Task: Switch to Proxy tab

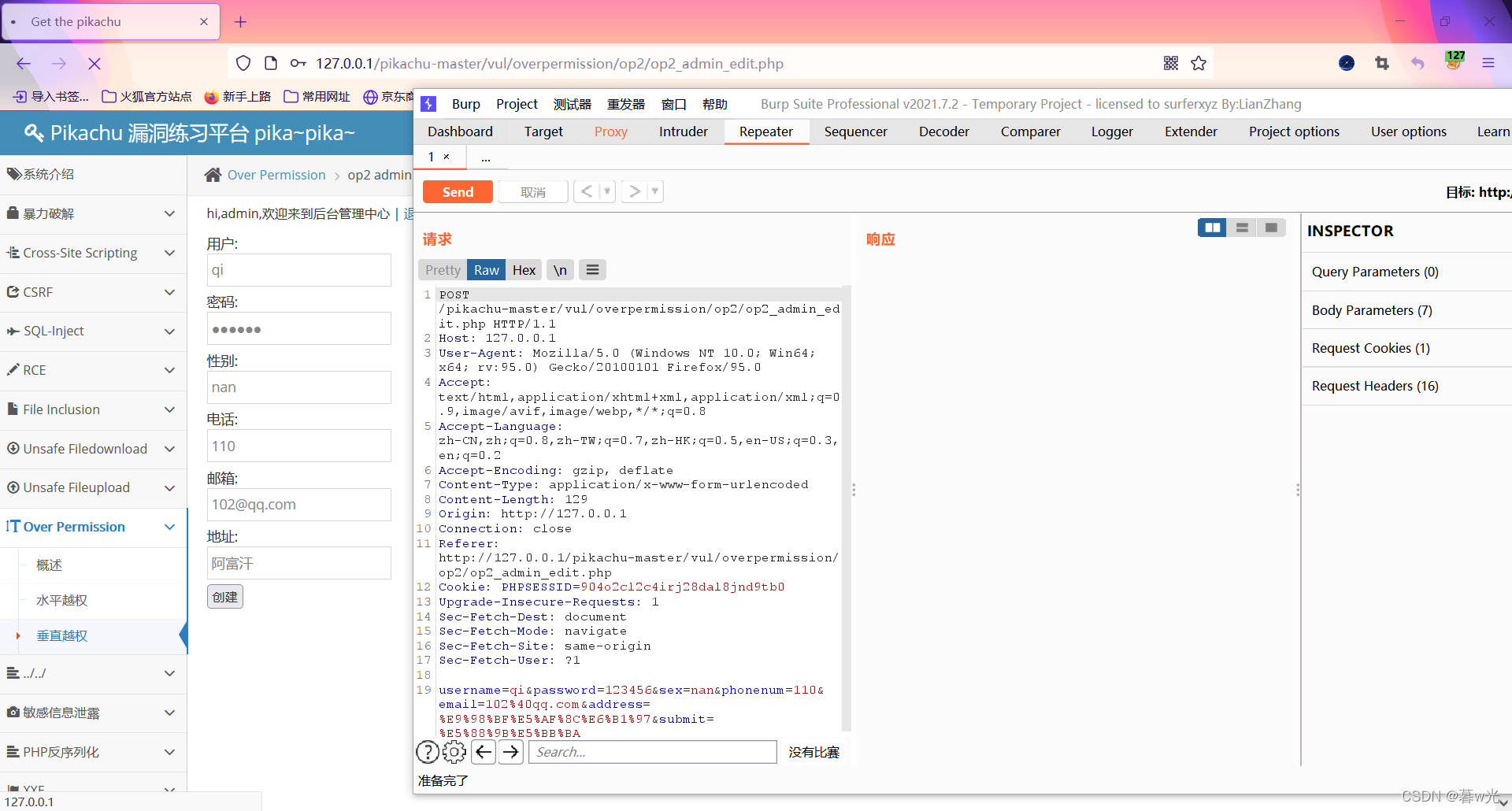Action: (611, 131)
